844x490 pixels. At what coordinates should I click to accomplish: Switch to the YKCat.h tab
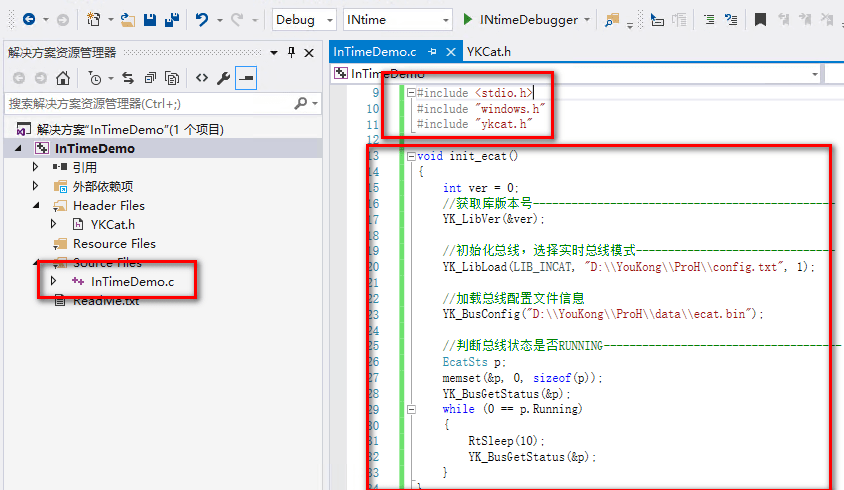489,52
